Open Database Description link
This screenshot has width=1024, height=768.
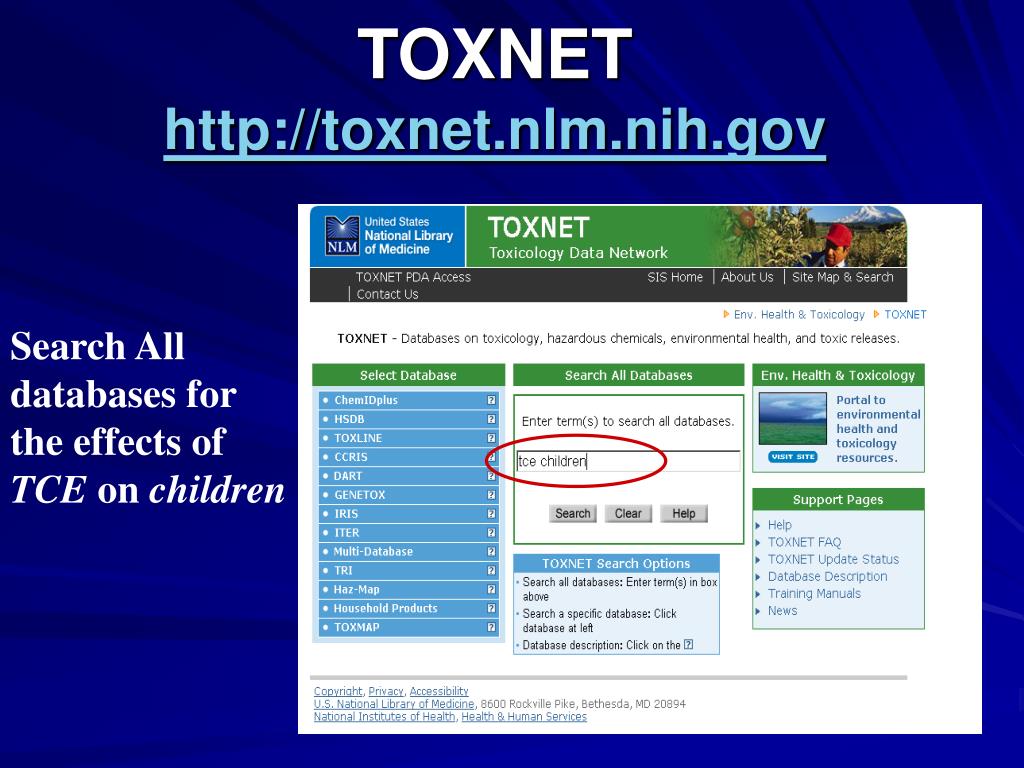coord(827,577)
